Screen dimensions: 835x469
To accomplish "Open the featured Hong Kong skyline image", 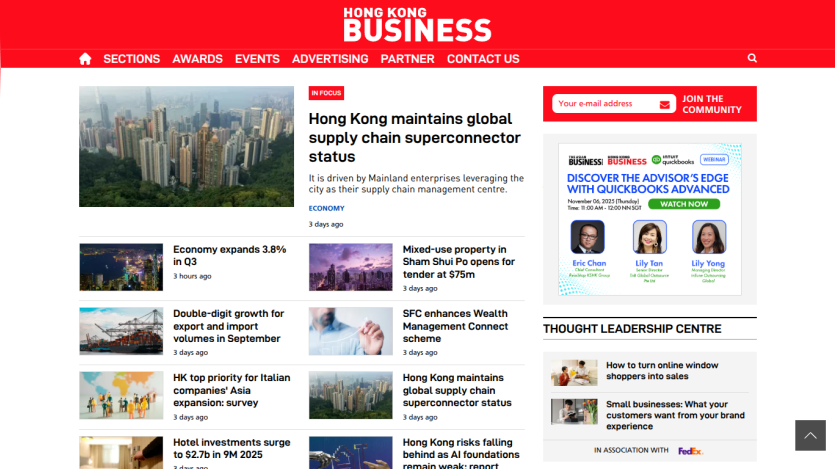I will point(186,146).
